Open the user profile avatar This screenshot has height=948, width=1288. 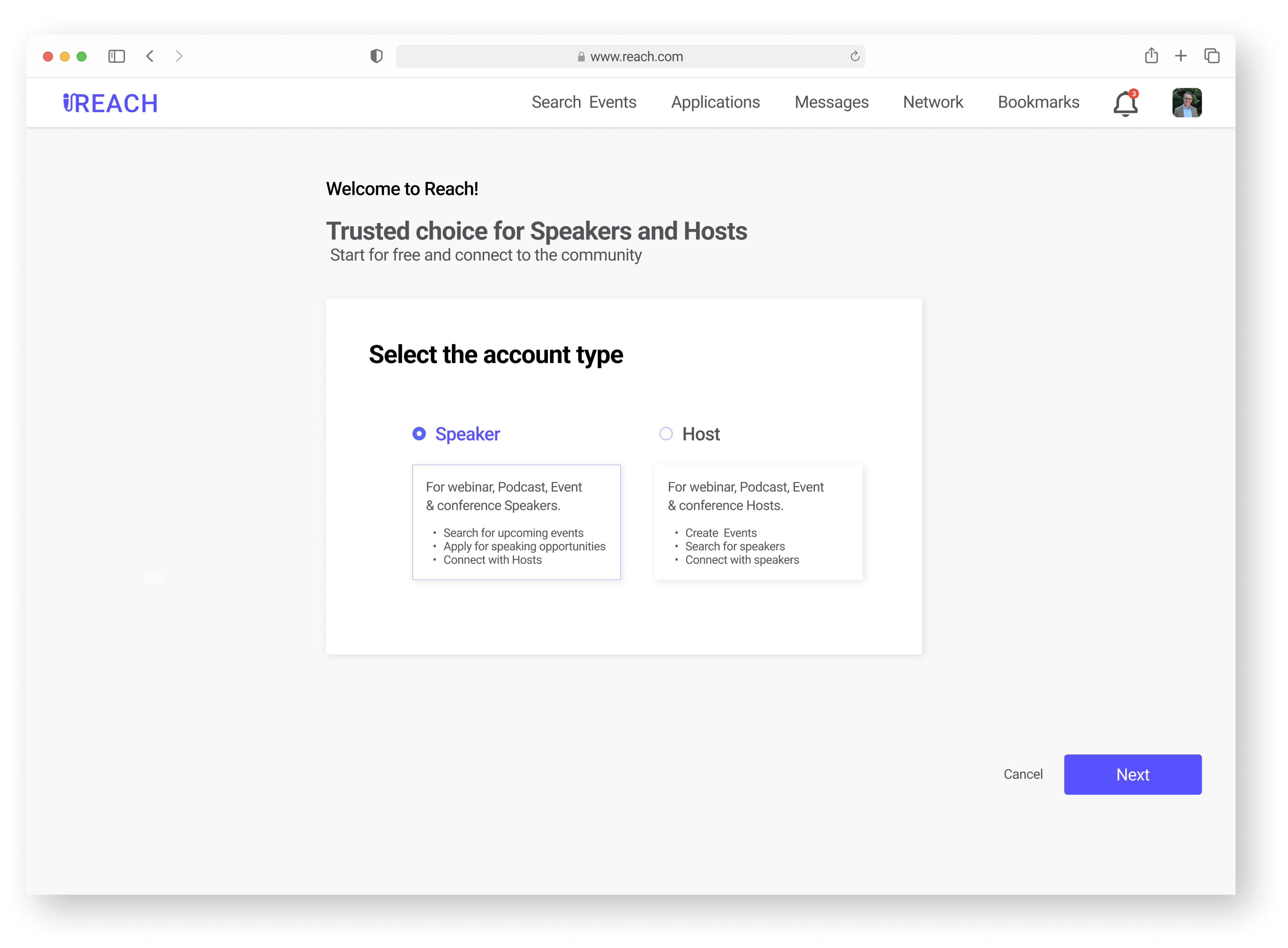coord(1186,103)
